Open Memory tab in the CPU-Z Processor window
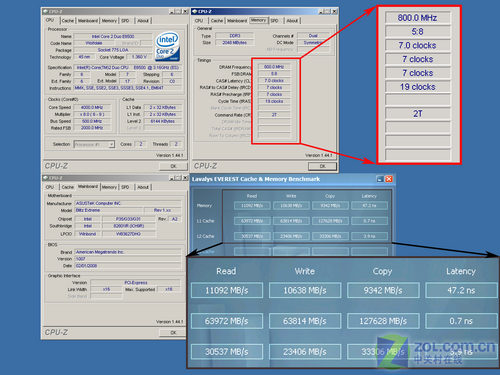Viewport: 500px width, 375px height. pyautogui.click(x=109, y=21)
